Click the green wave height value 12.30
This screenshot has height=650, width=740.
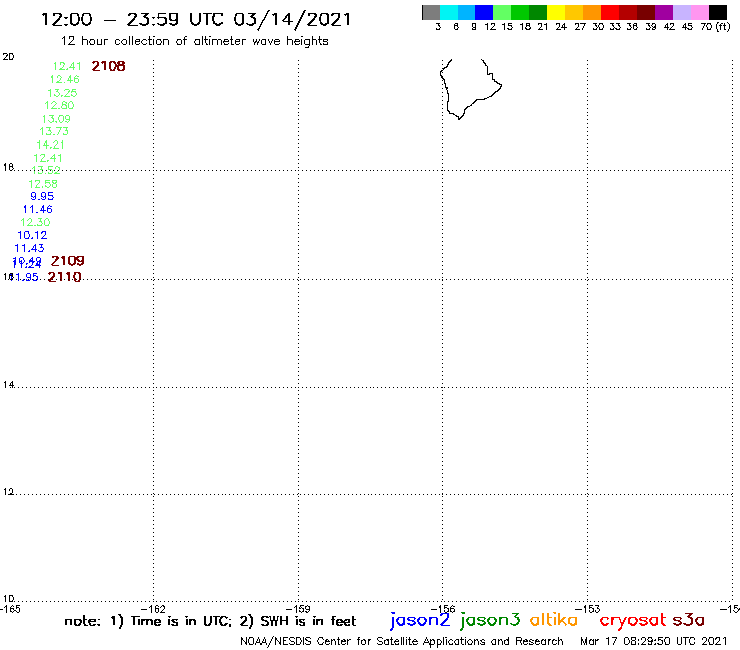pyautogui.click(x=35, y=222)
